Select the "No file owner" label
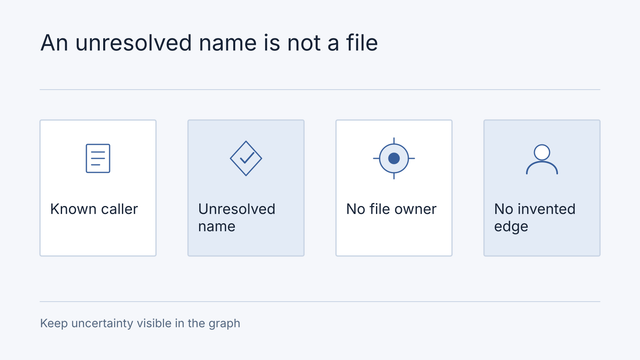The width and height of the screenshot is (640, 360). pos(391,209)
